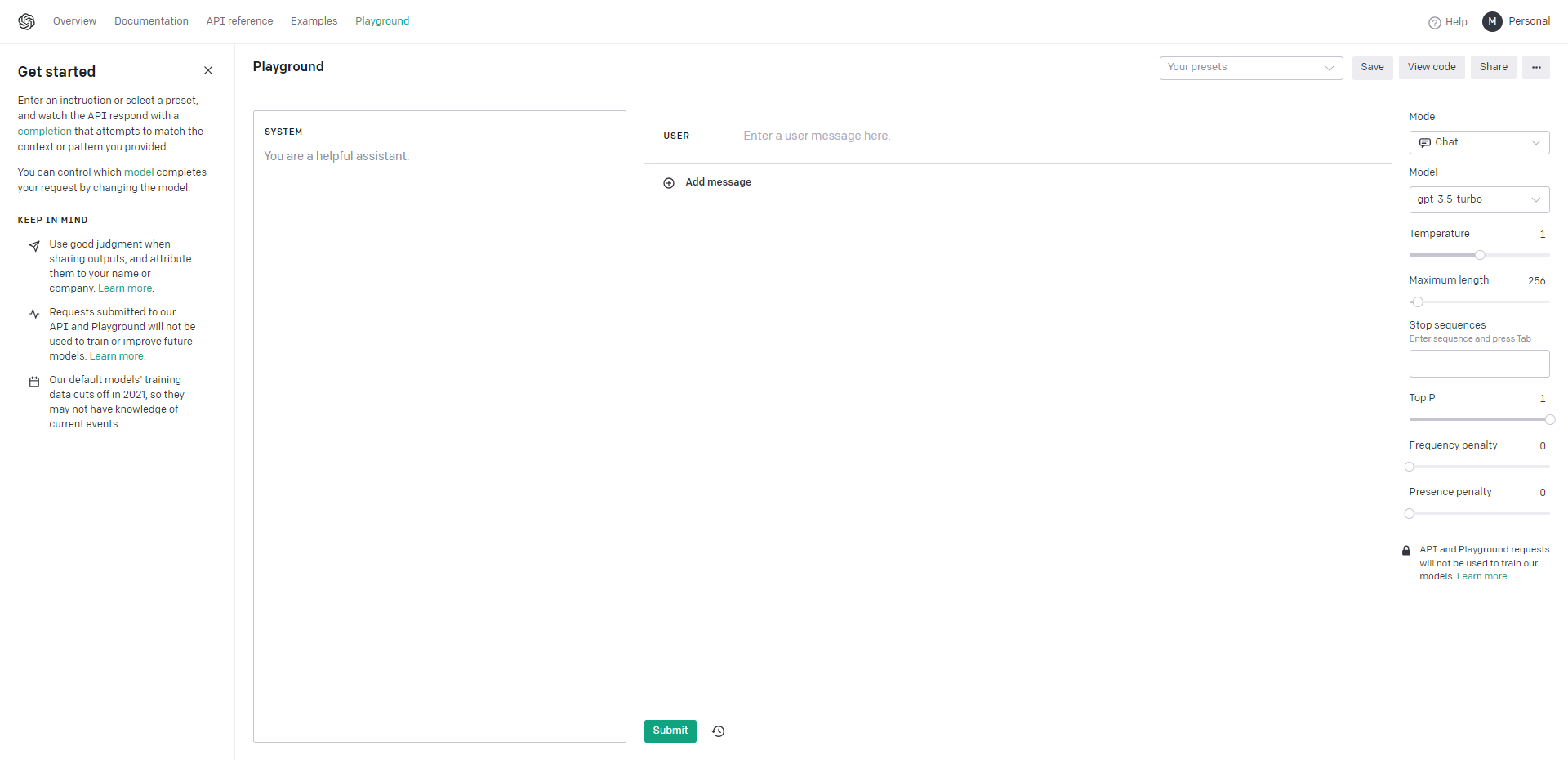Image resolution: width=1568 pixels, height=760 pixels.
Task: Adjust the Top P slider handle
Action: 1549,420
